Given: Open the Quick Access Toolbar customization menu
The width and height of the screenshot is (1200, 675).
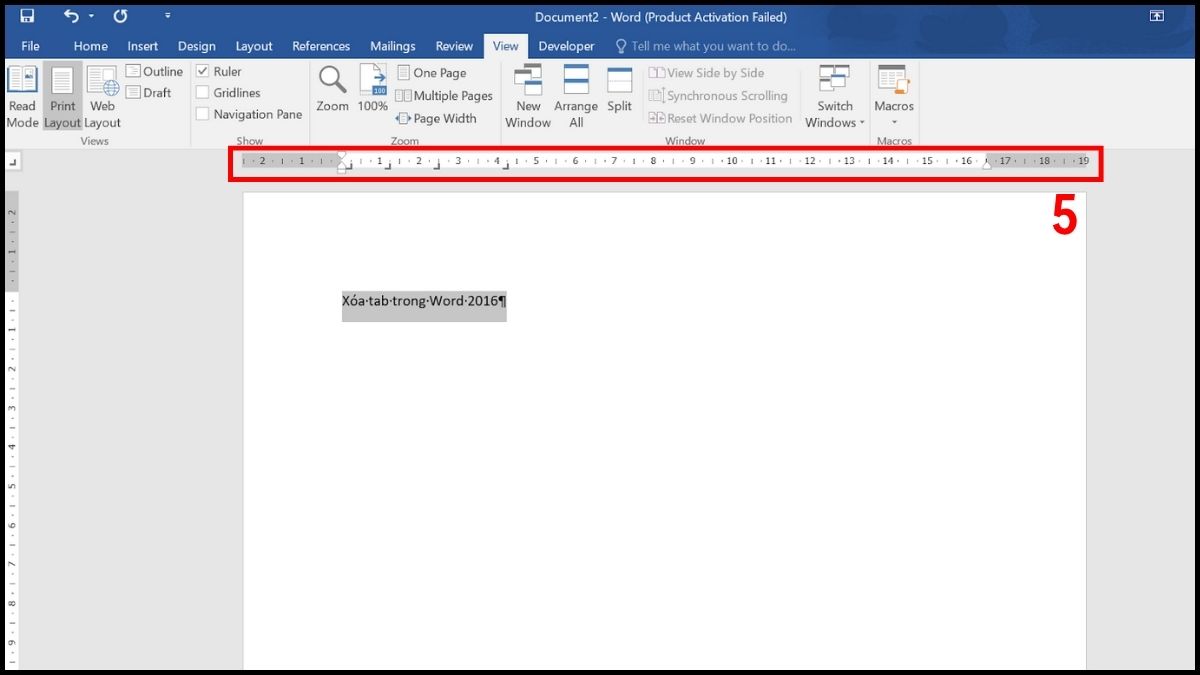Looking at the screenshot, I should (x=167, y=16).
